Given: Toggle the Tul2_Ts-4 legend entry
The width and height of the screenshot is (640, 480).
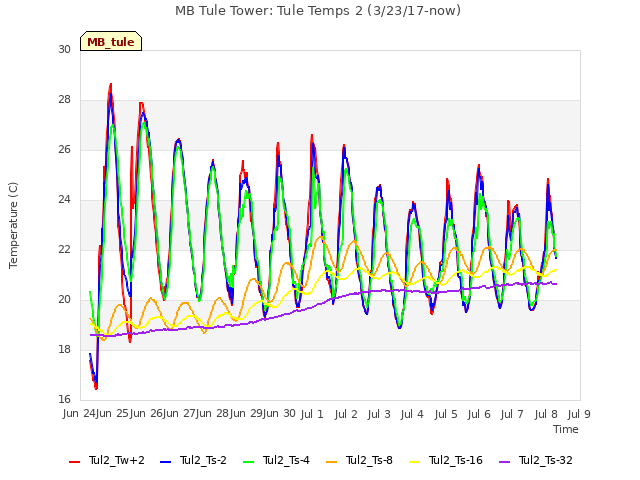Looking at the screenshot, I should coord(276,460).
